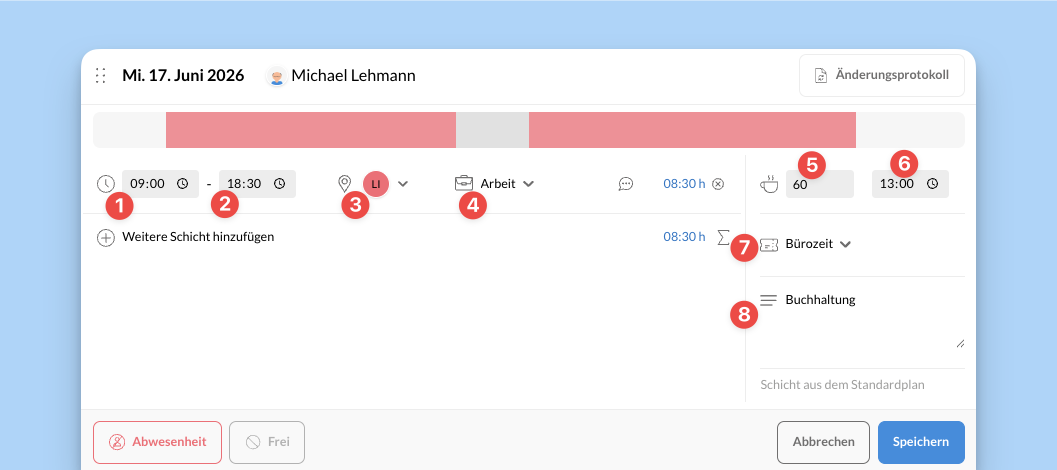The image size is (1057, 470).
Task: Click Michael Lehmann's avatar picture
Action: click(x=276, y=76)
